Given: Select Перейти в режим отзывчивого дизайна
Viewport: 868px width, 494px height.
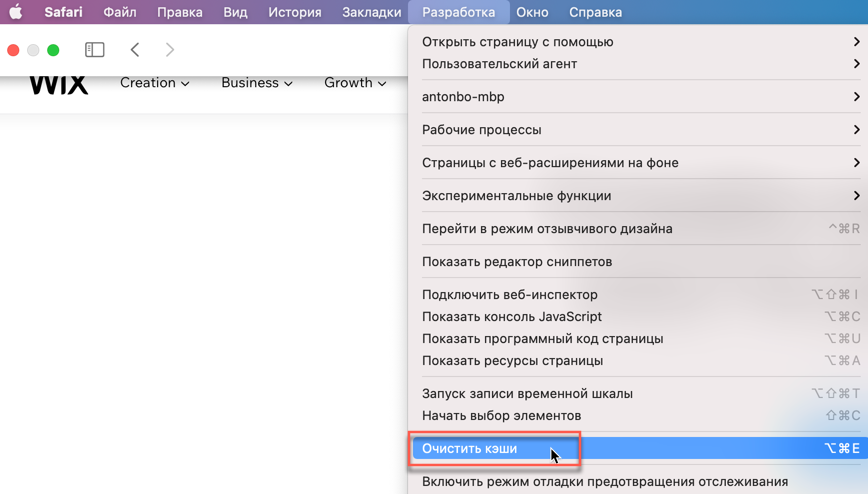Looking at the screenshot, I should point(640,229).
